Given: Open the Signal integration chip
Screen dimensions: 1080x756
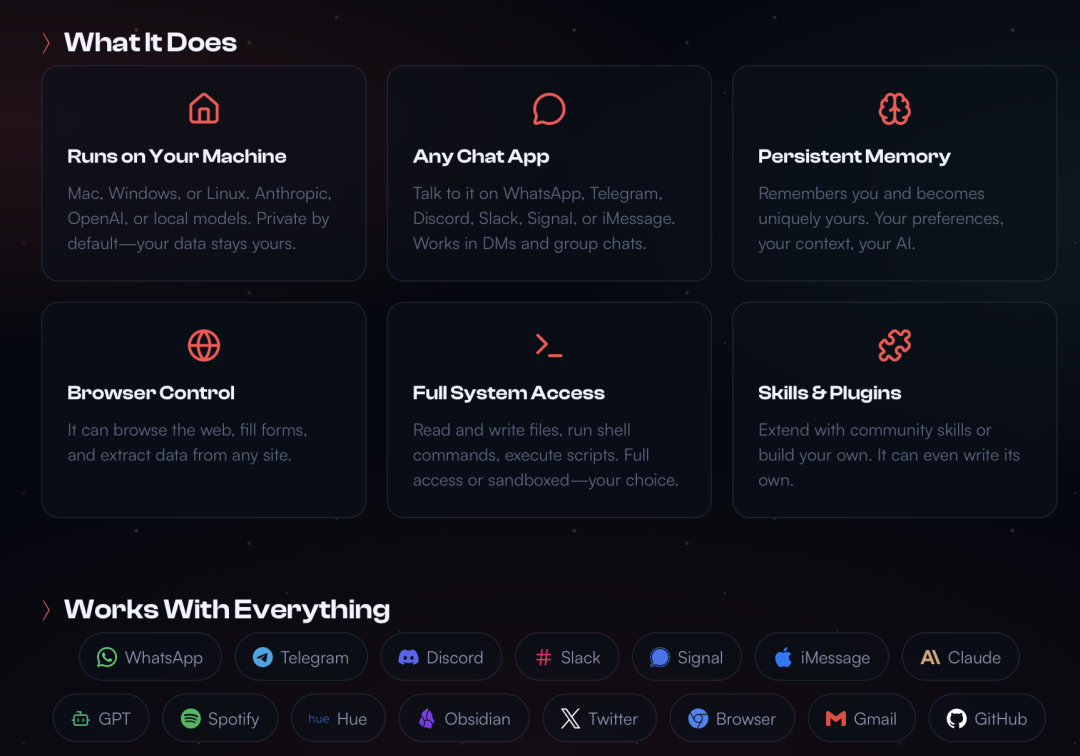Looking at the screenshot, I should (686, 657).
